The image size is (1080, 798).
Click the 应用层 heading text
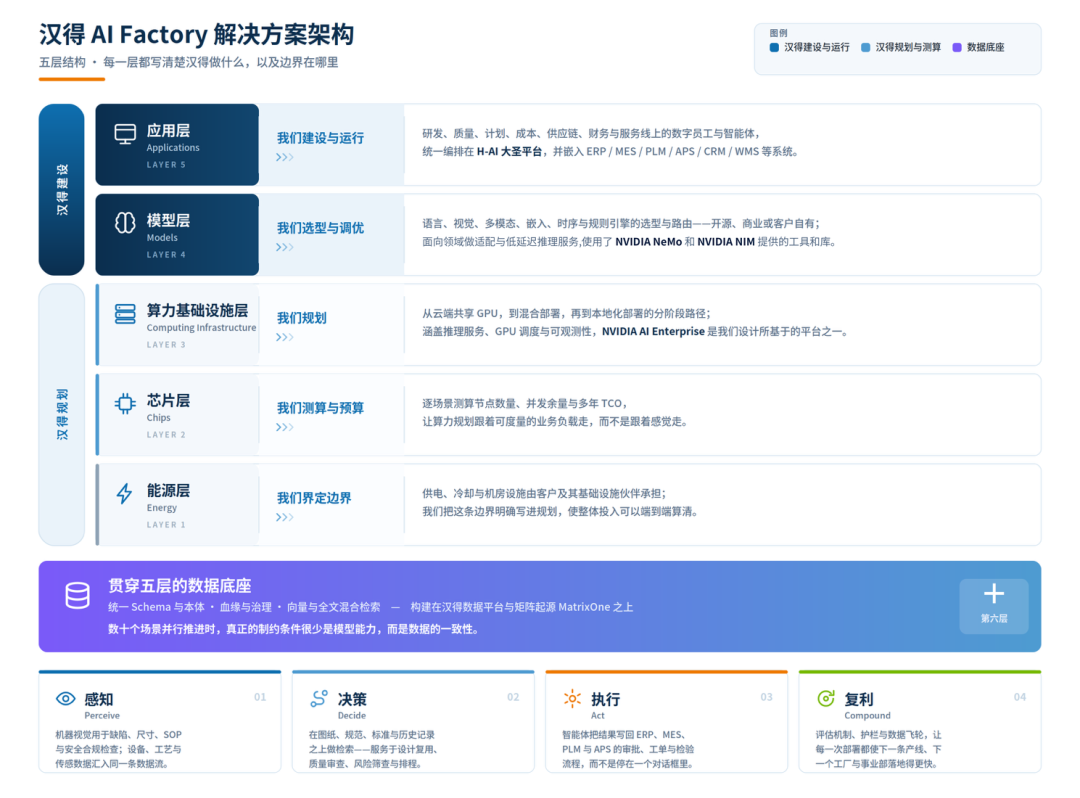(168, 131)
